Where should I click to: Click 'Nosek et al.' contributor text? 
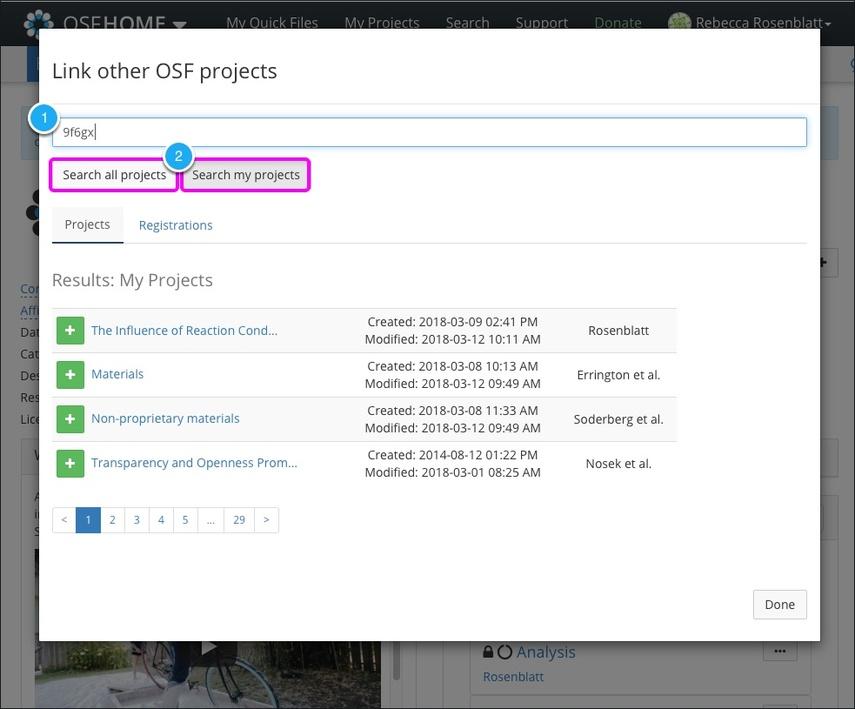[618, 464]
